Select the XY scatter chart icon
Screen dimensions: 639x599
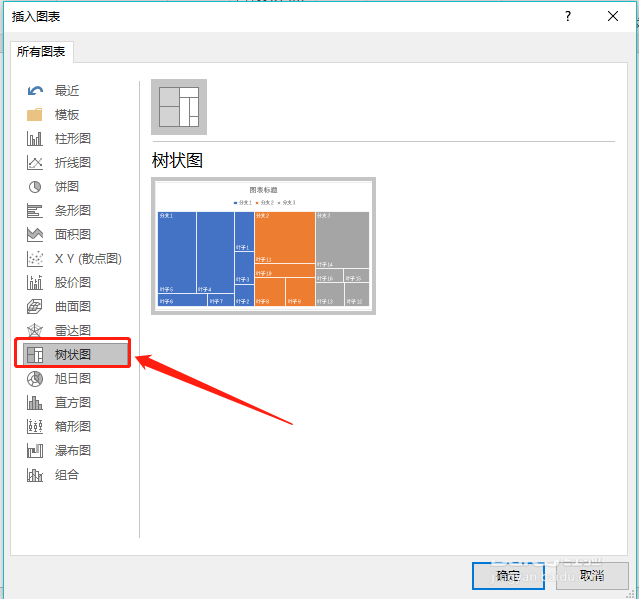coord(35,258)
